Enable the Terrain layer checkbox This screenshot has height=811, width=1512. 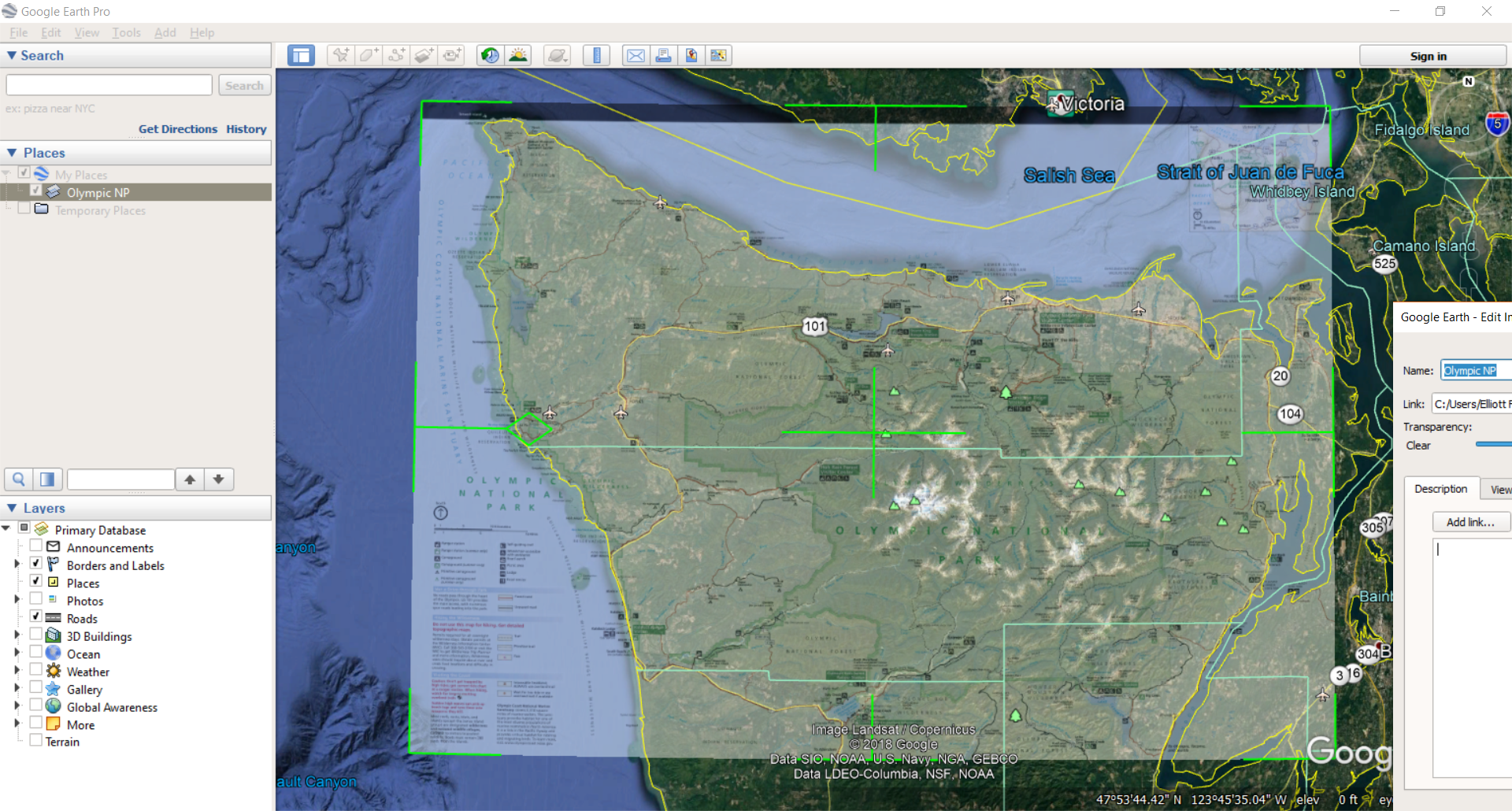tap(35, 740)
